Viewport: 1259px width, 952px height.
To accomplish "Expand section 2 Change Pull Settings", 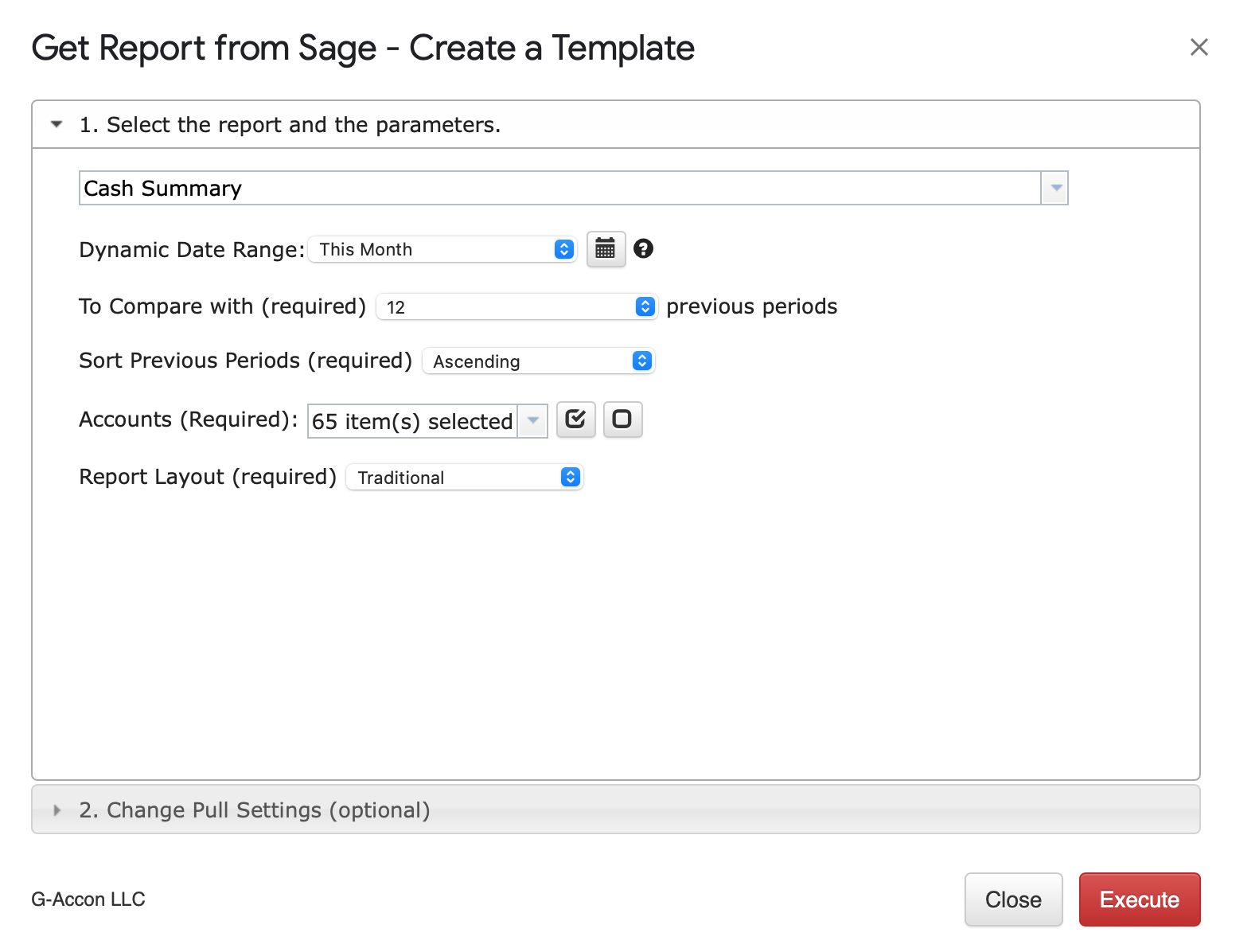I will pos(615,810).
